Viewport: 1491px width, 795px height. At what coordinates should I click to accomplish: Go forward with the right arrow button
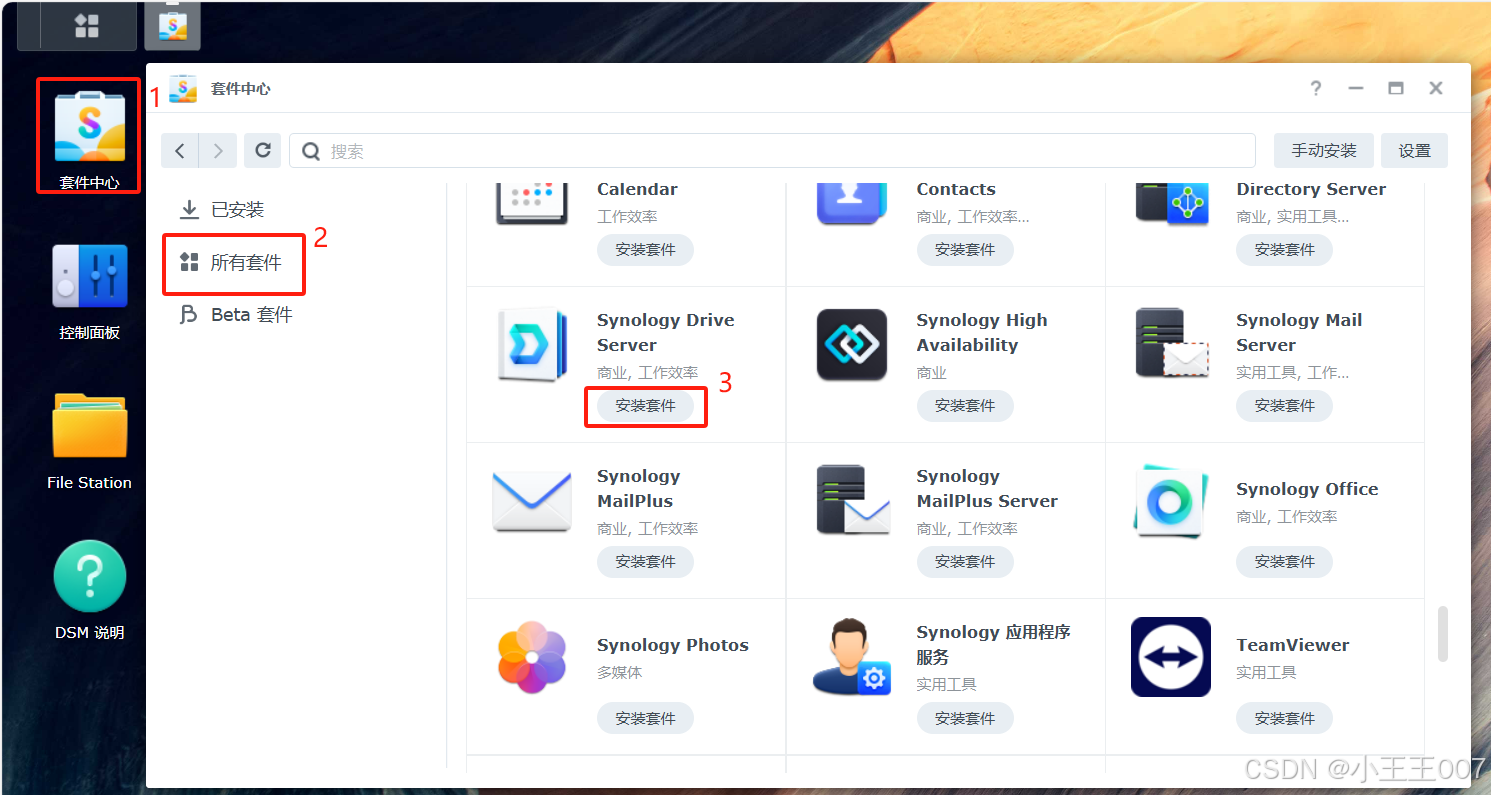tap(218, 151)
